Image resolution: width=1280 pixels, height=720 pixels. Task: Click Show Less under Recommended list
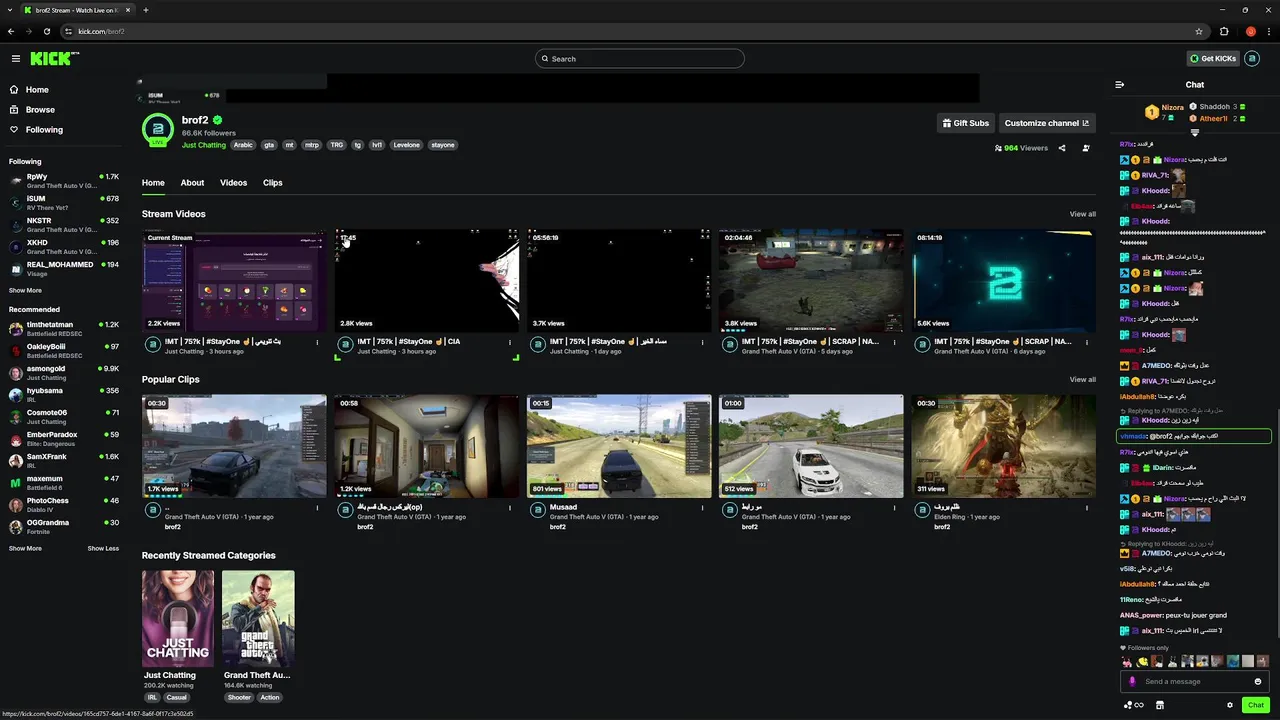pyautogui.click(x=103, y=548)
